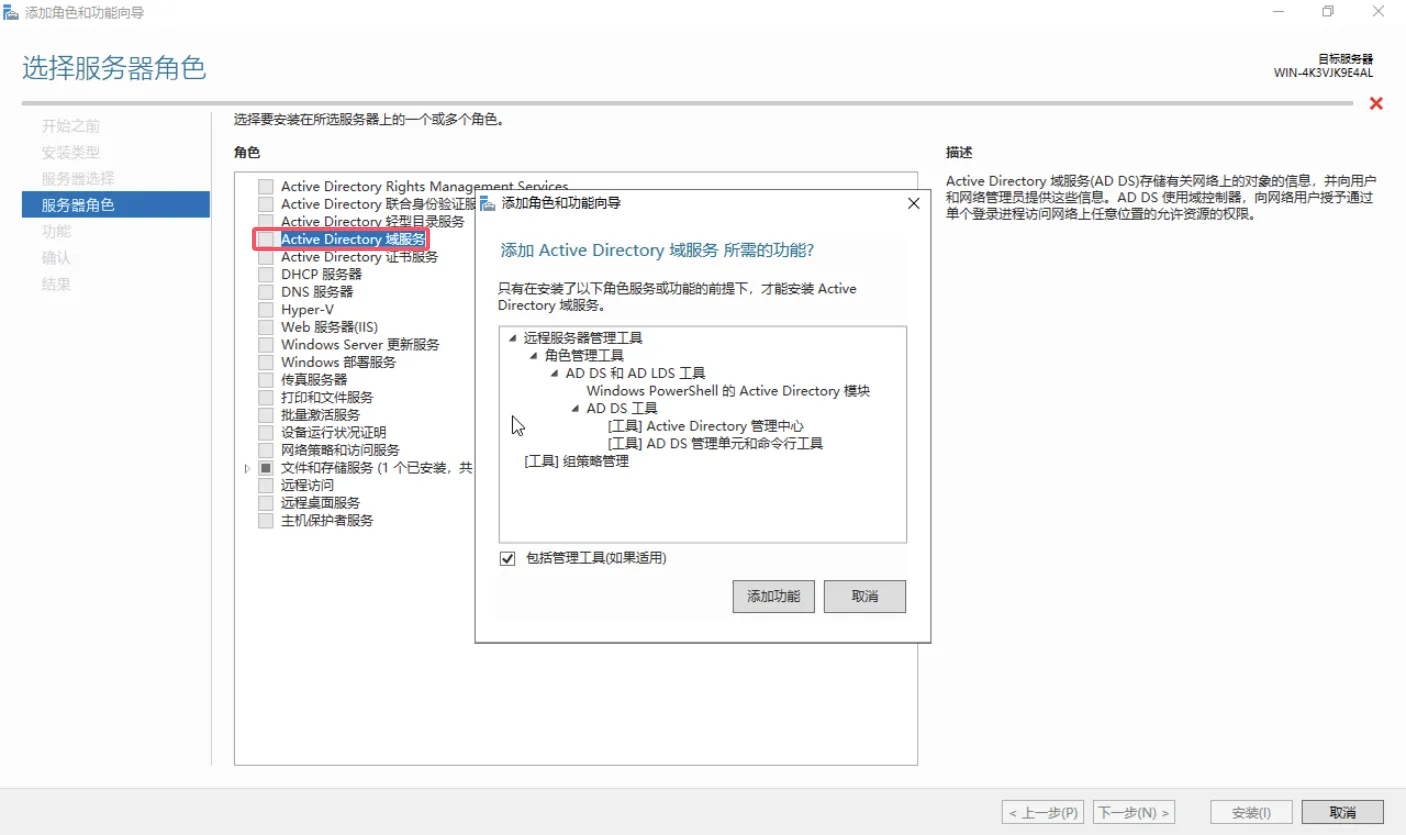Expand the 文件和存储服务 tree node
1406x835 pixels.
click(247, 468)
